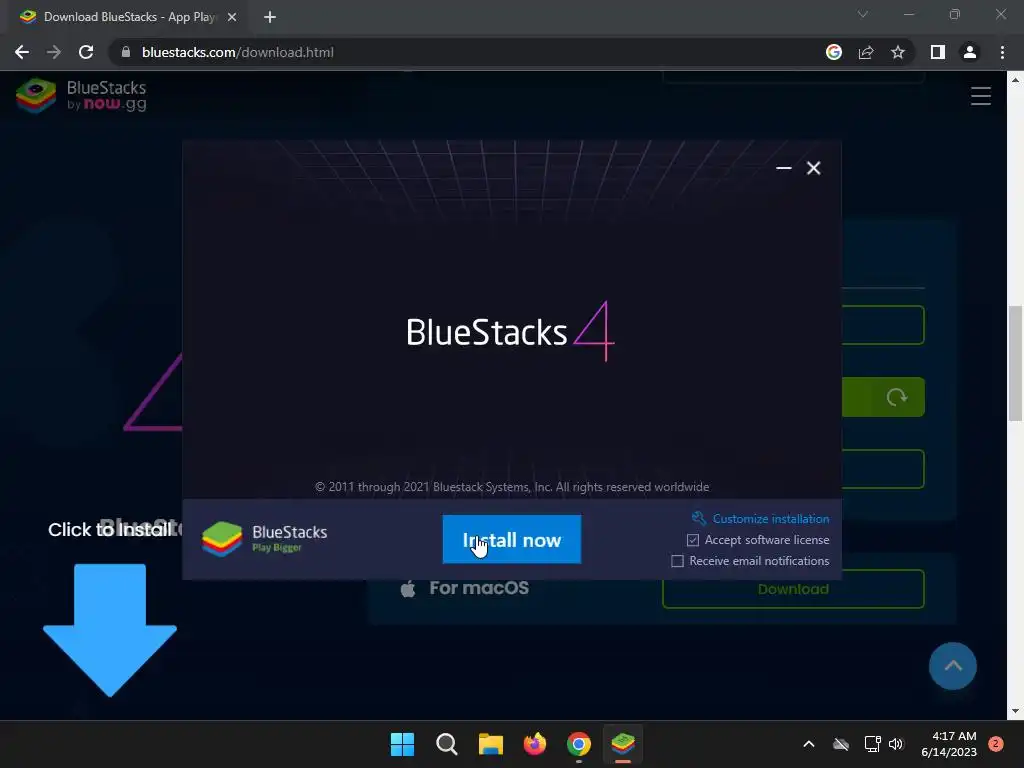This screenshot has width=1024, height=768.
Task: Click the Google icon in address bar
Action: [x=833, y=52]
